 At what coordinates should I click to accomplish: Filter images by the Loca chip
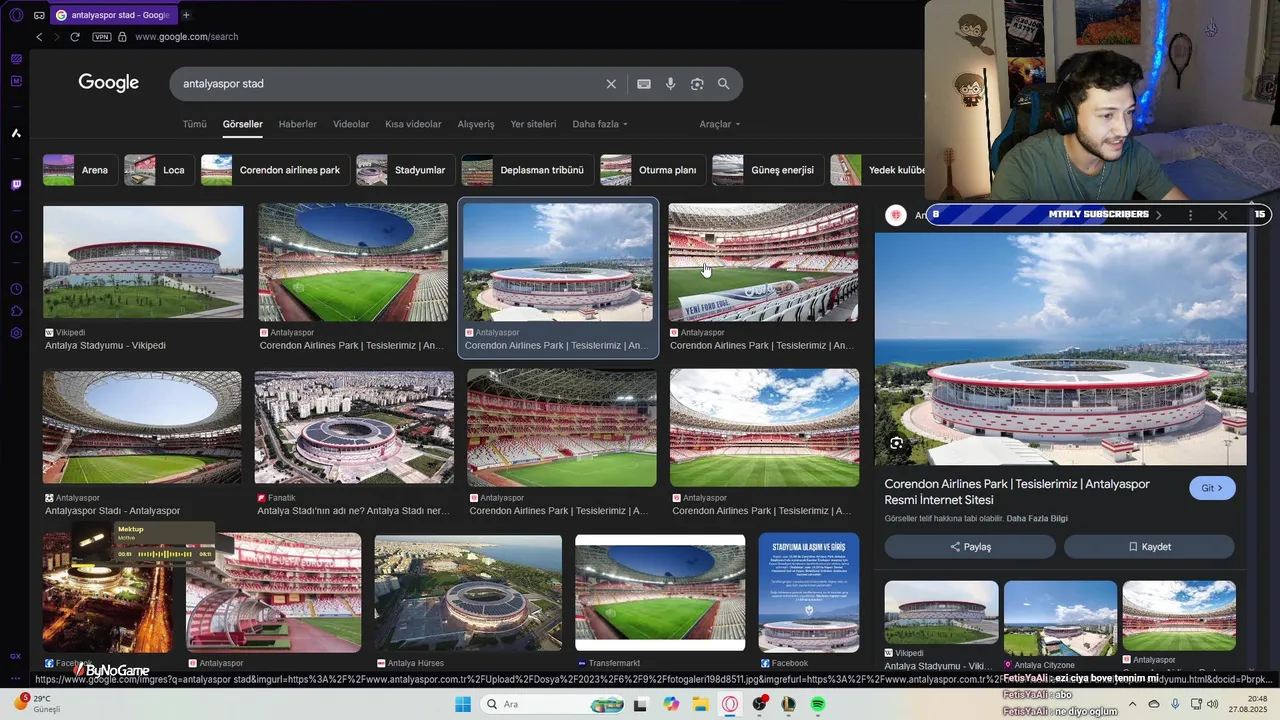(160, 170)
